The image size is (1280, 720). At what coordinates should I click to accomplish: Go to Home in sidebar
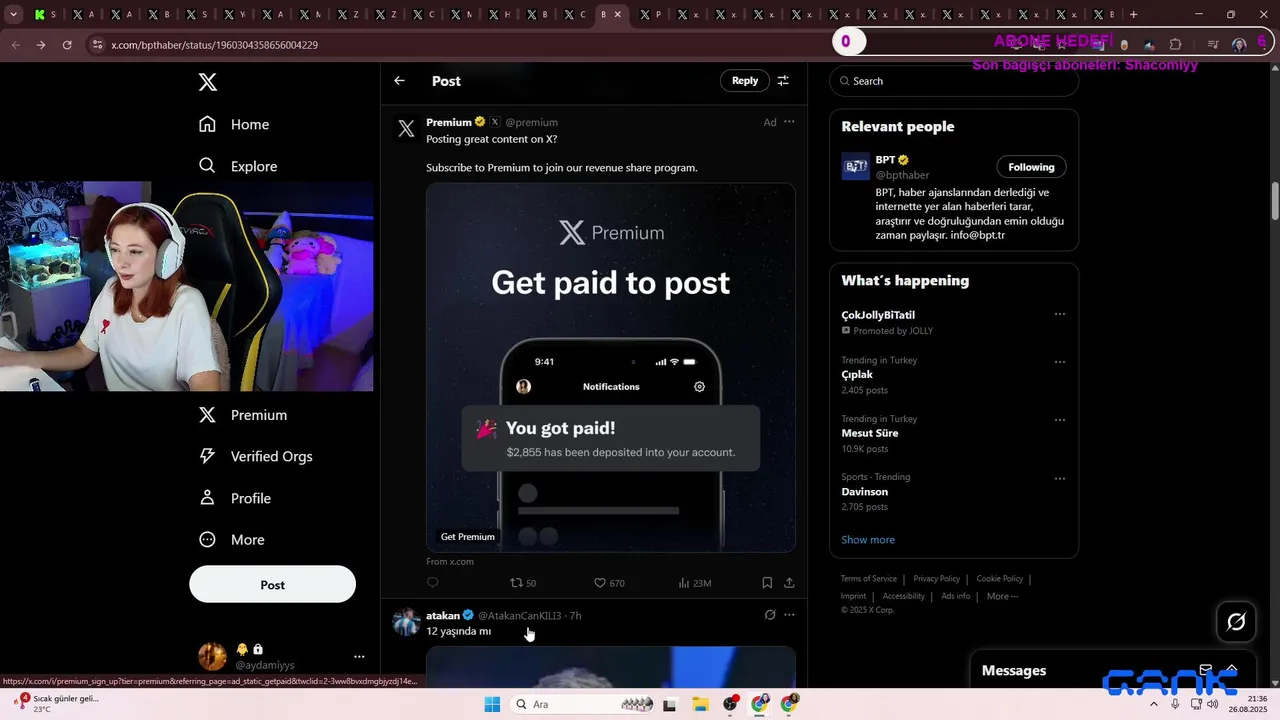point(234,124)
